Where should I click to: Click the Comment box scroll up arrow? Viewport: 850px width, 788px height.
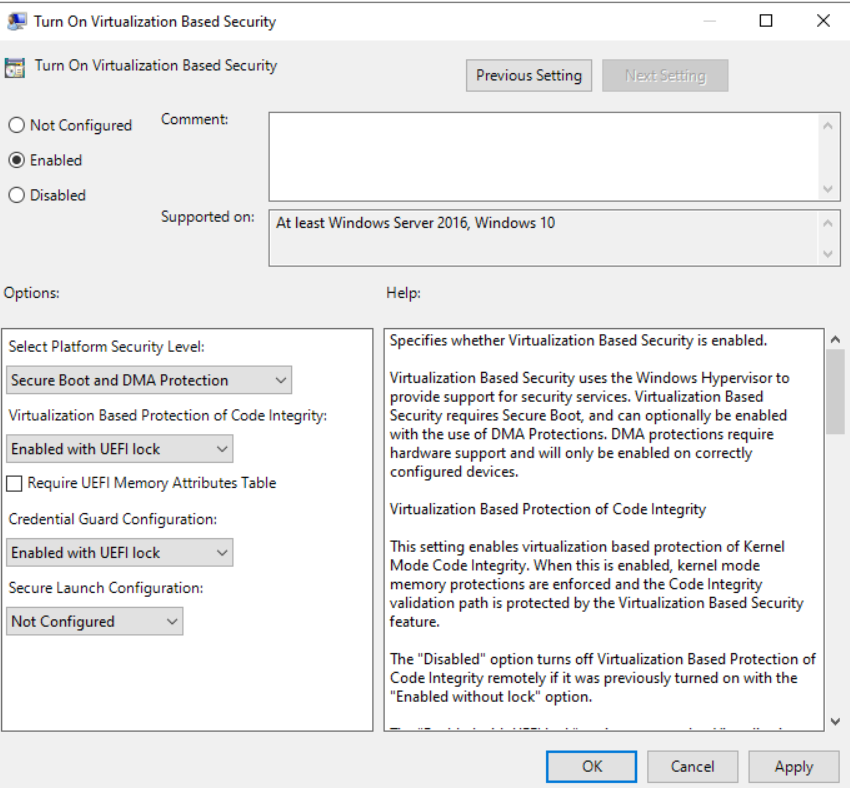[x=828, y=125]
